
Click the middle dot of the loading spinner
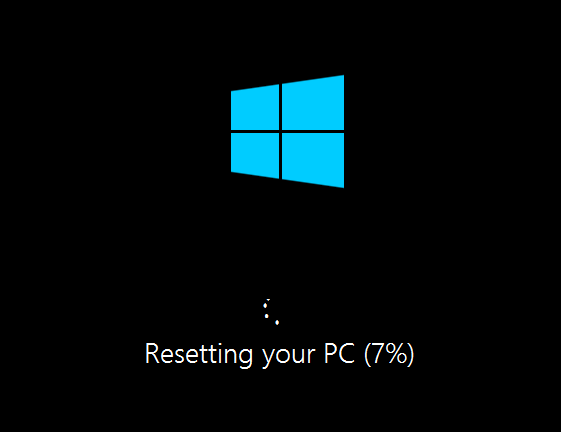(x=267, y=316)
